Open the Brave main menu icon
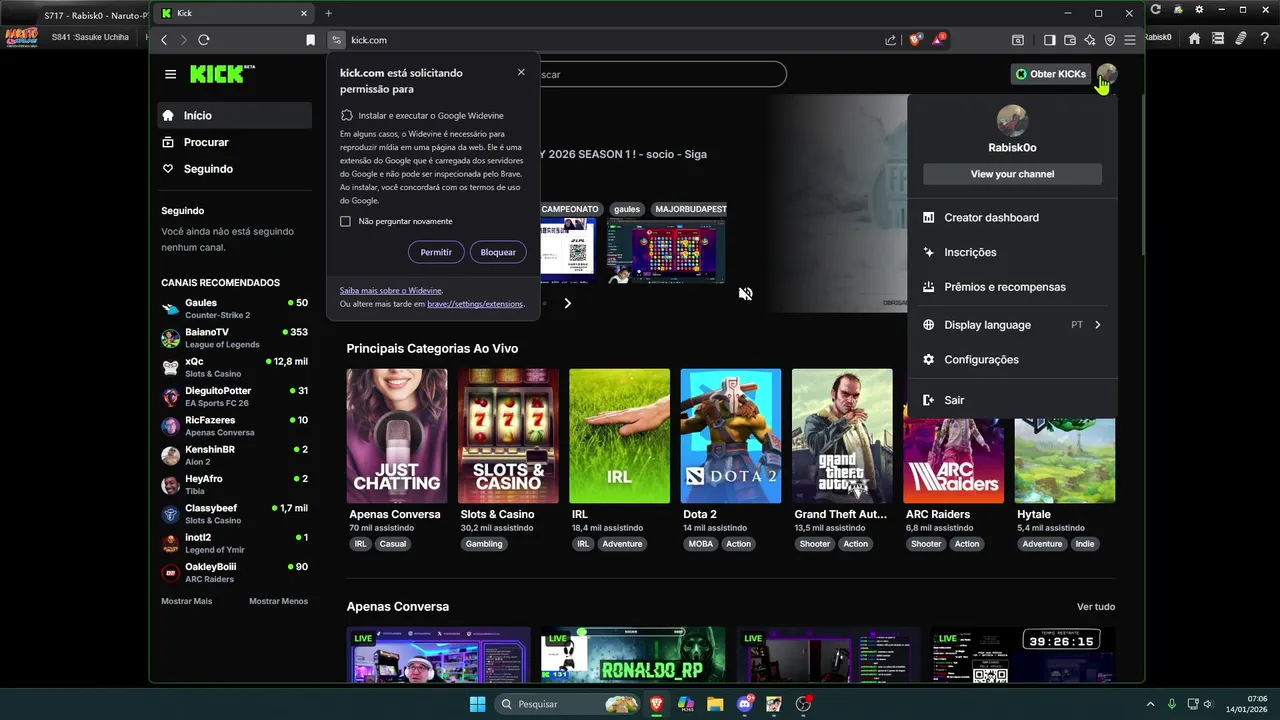 click(x=1130, y=40)
